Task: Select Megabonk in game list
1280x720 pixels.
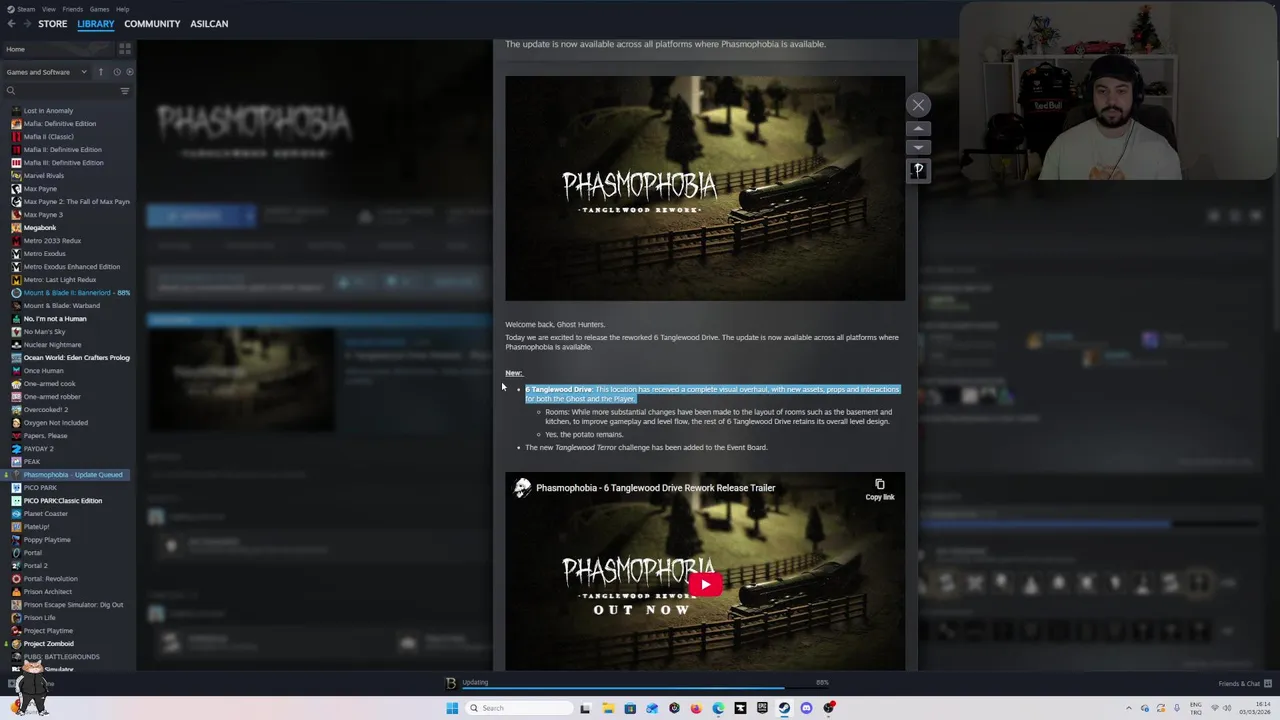Action: coord(40,228)
